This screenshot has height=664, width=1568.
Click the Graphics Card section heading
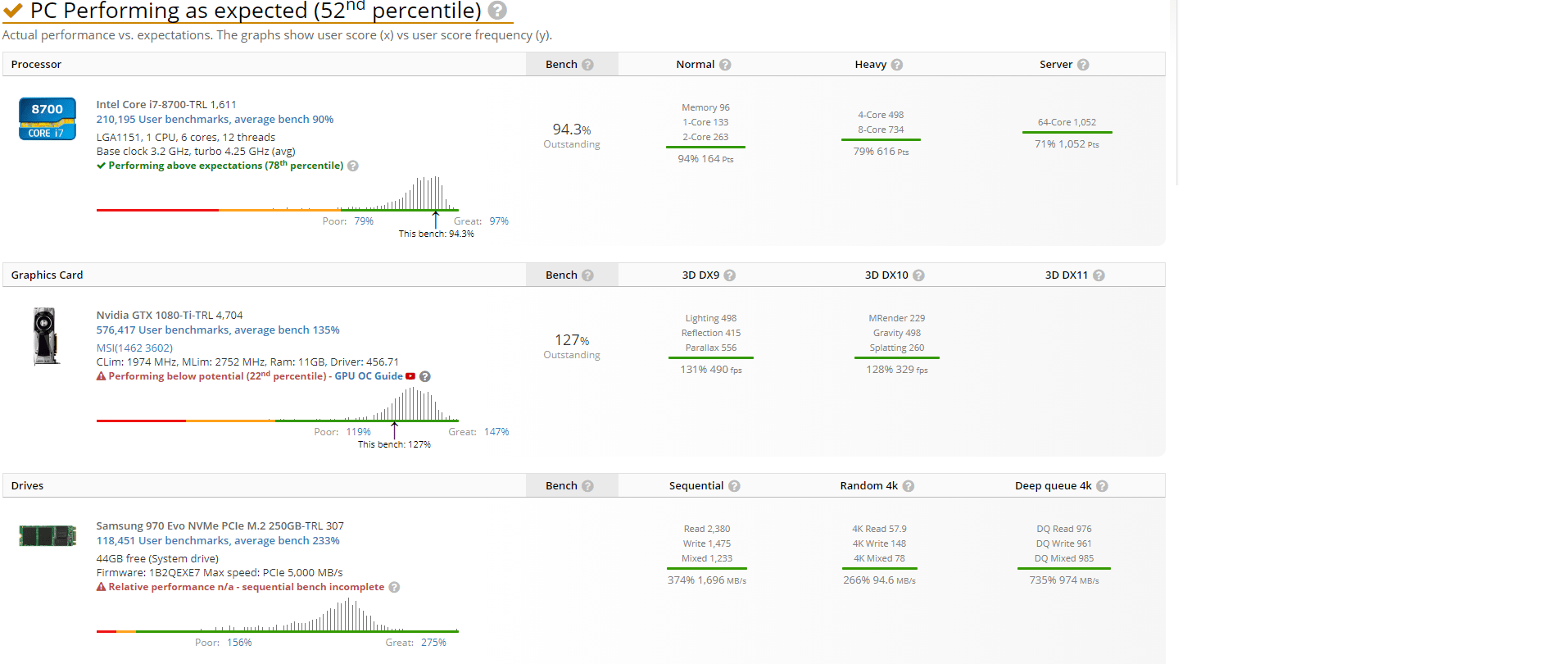pyautogui.click(x=47, y=275)
